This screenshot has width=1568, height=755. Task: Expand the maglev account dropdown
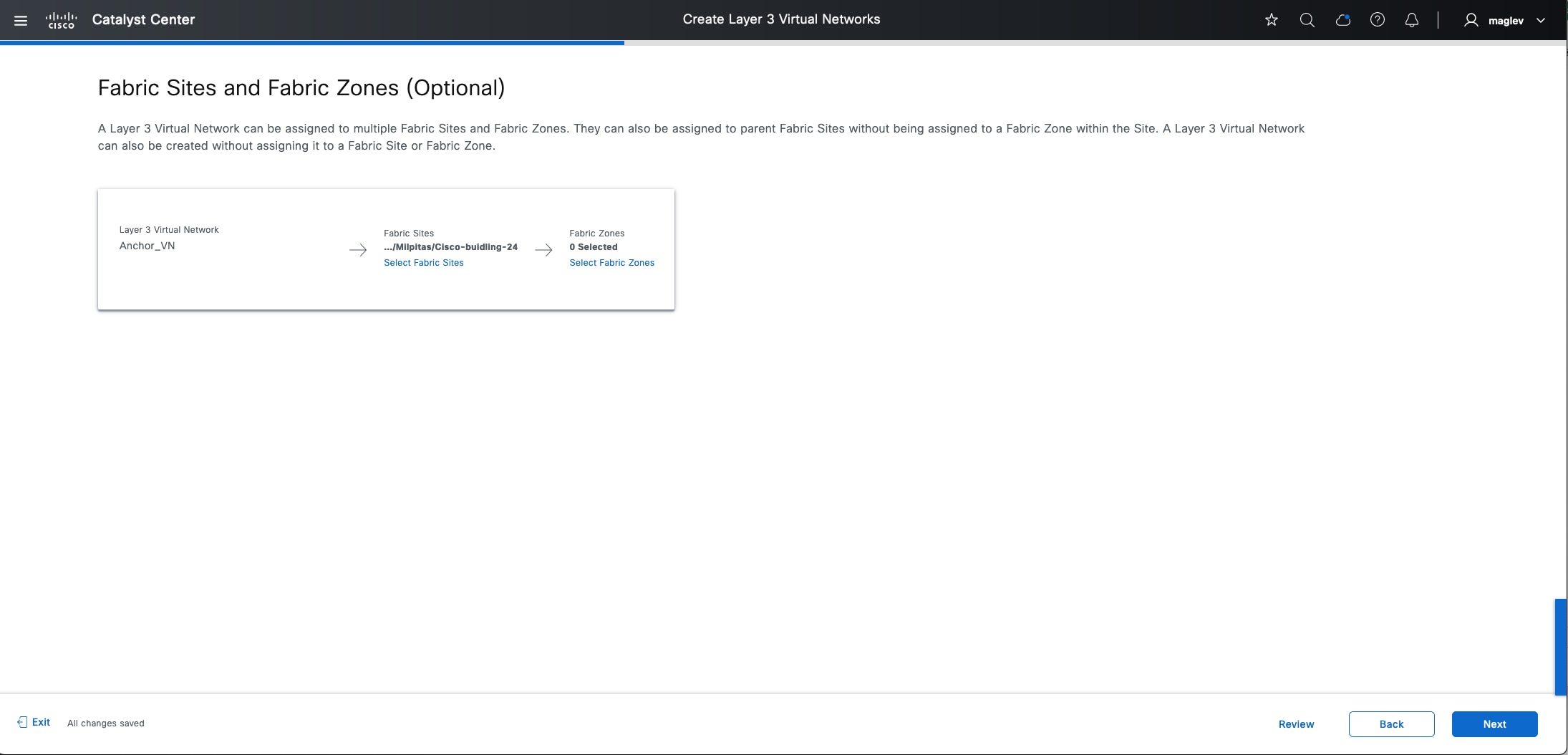click(1541, 20)
